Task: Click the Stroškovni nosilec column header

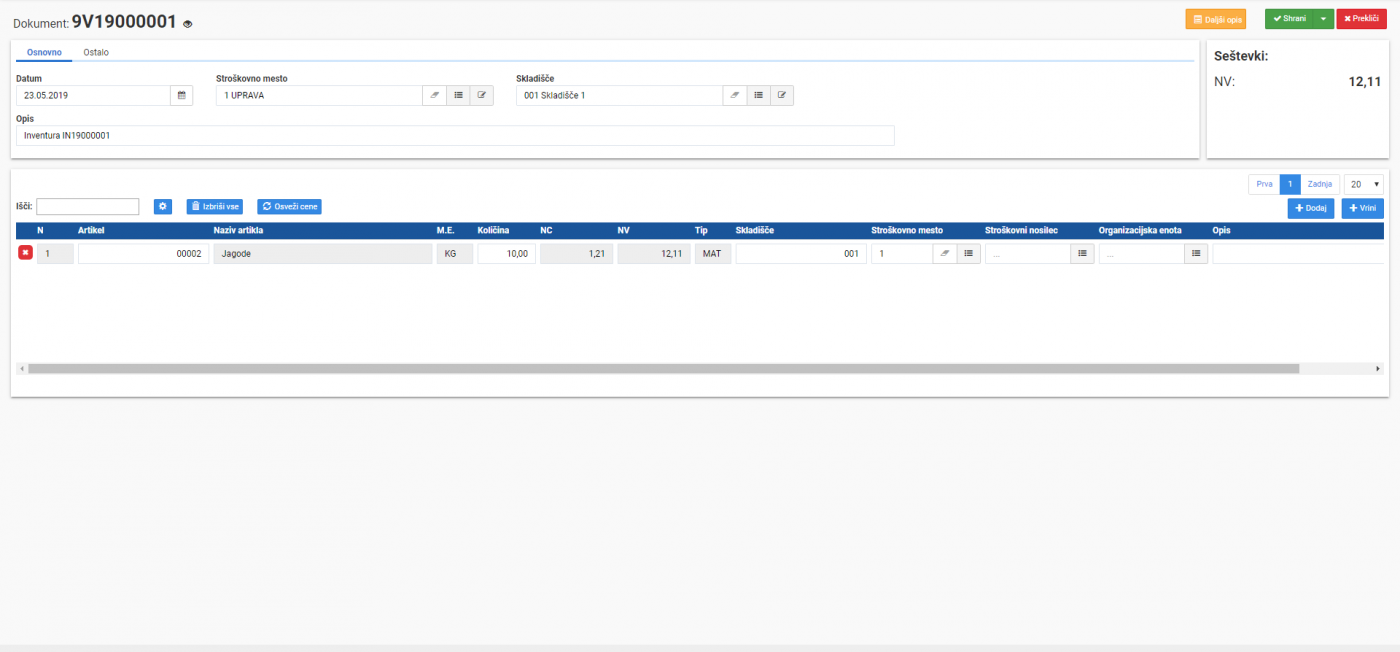Action: [1022, 230]
